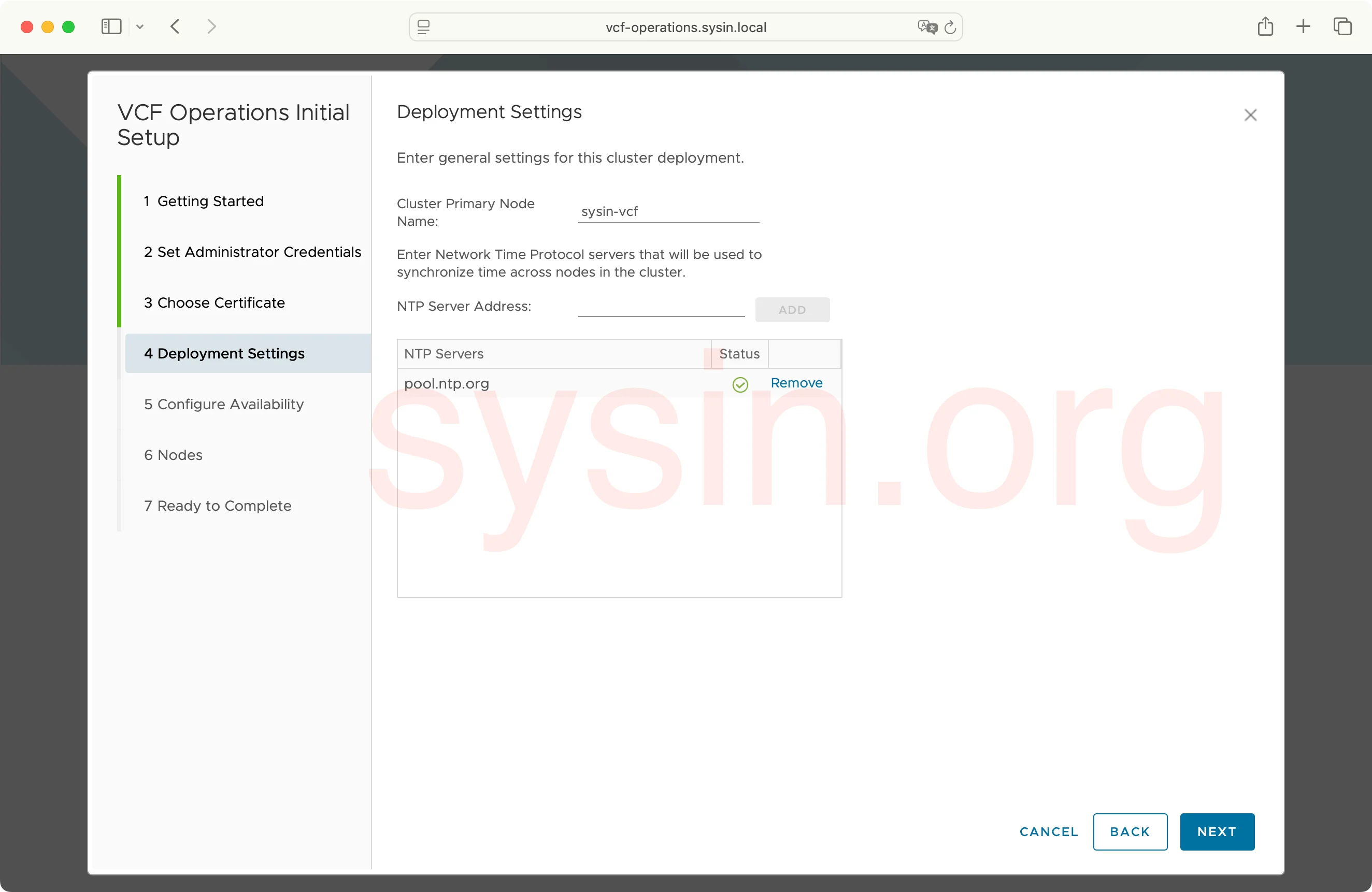
Task: Open the Share menu in Safari toolbar
Action: 1266,26
